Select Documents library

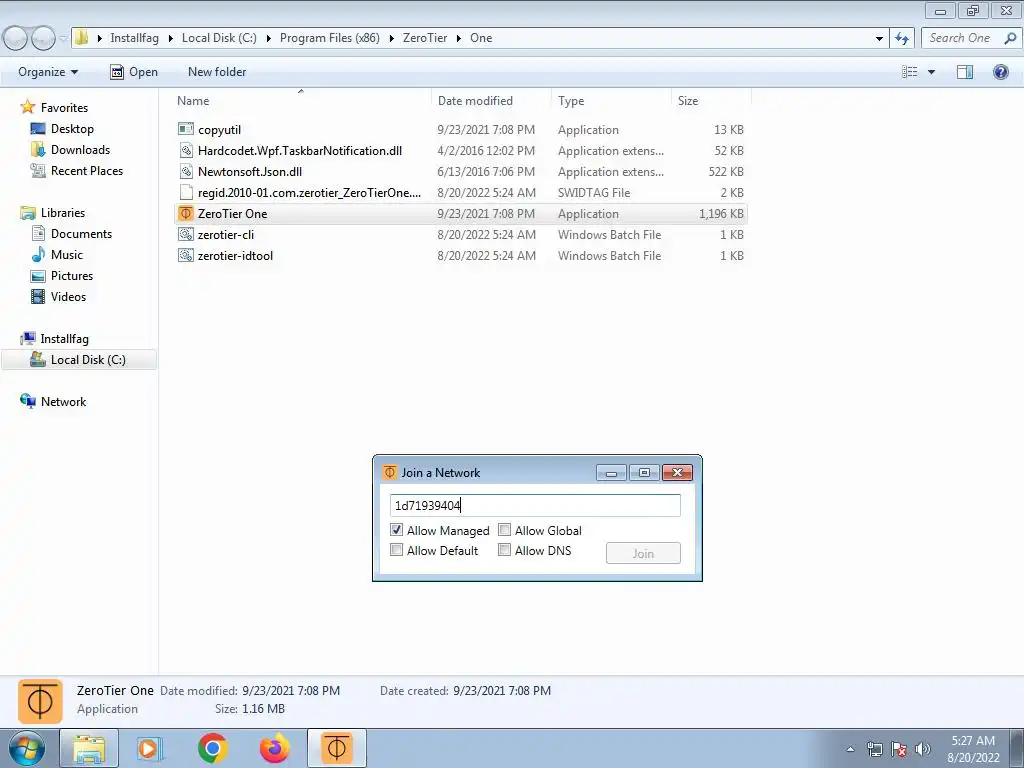click(81, 233)
